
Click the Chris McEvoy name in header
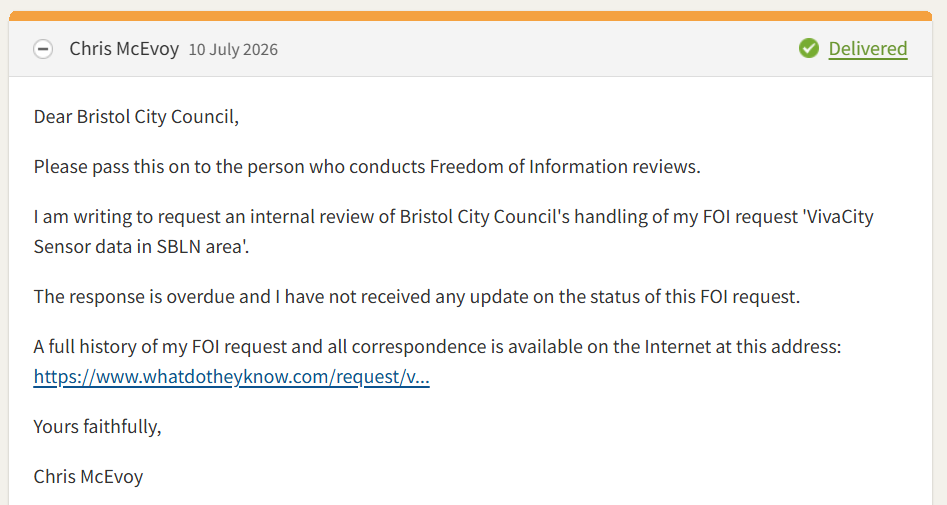pyautogui.click(x=124, y=48)
